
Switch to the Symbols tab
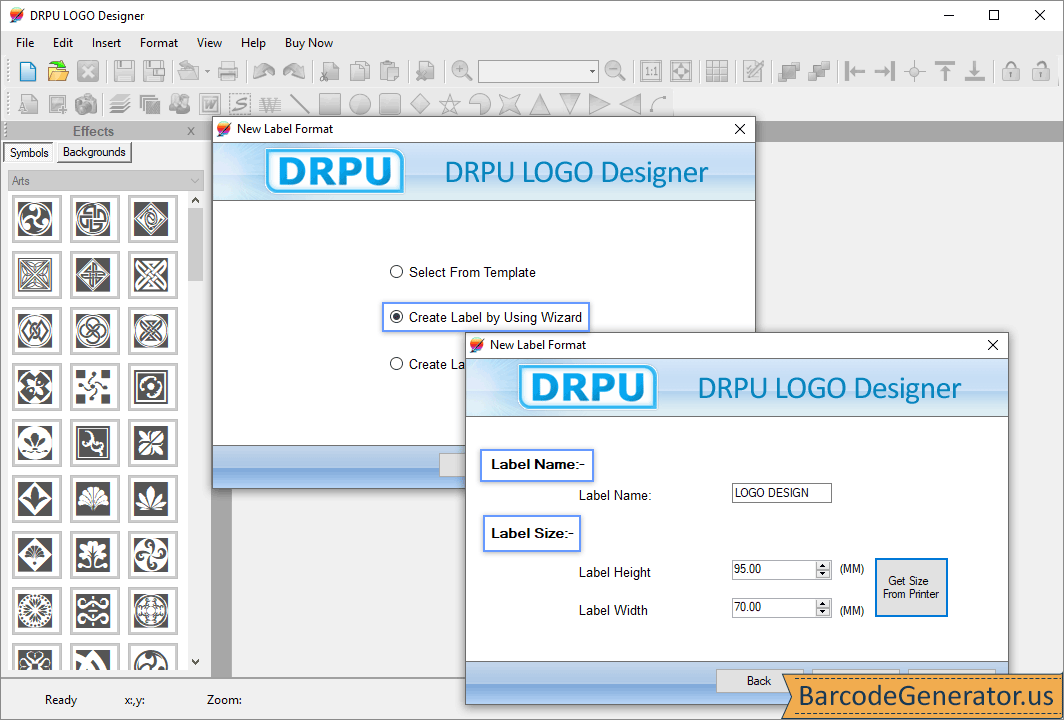pos(29,153)
